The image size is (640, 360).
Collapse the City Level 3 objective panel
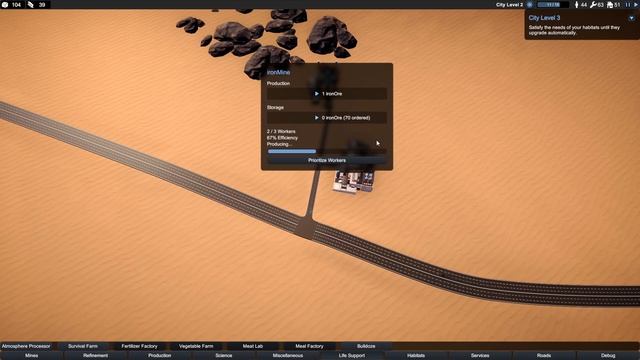631,18
